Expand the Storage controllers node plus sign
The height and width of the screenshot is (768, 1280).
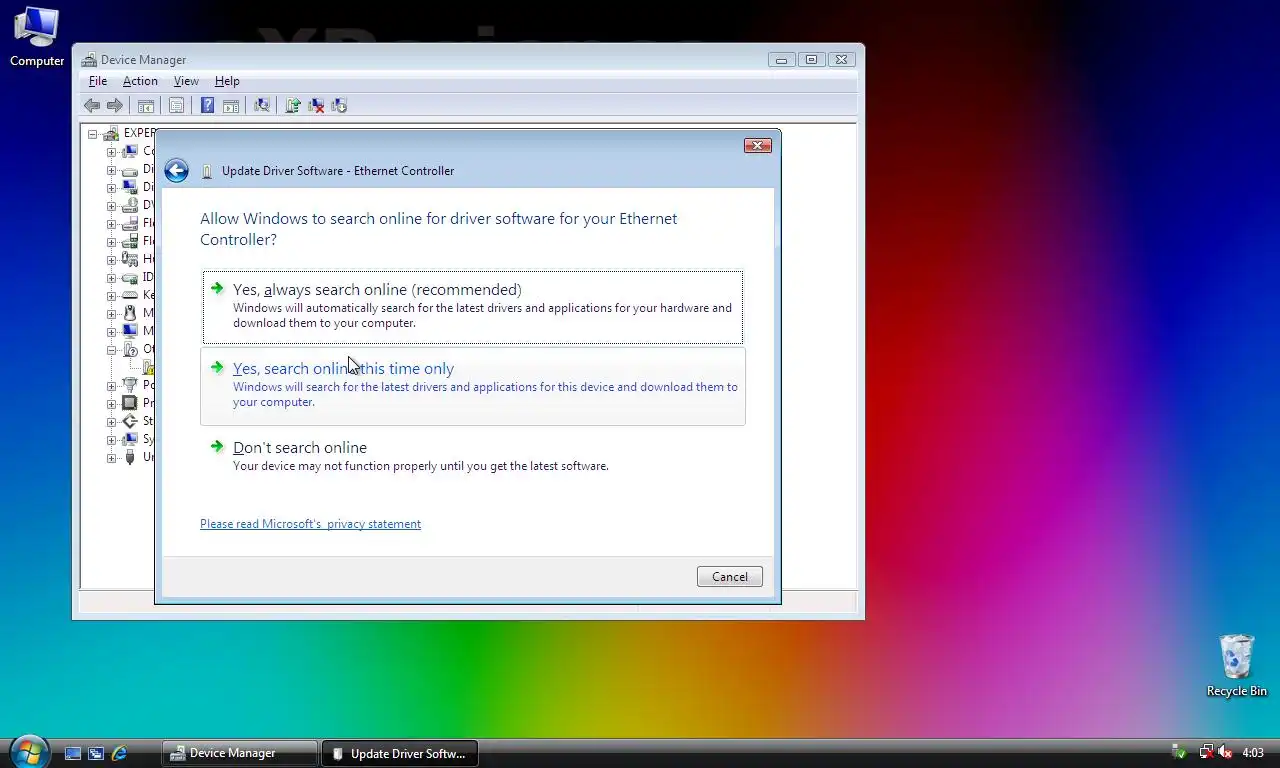tap(111, 422)
